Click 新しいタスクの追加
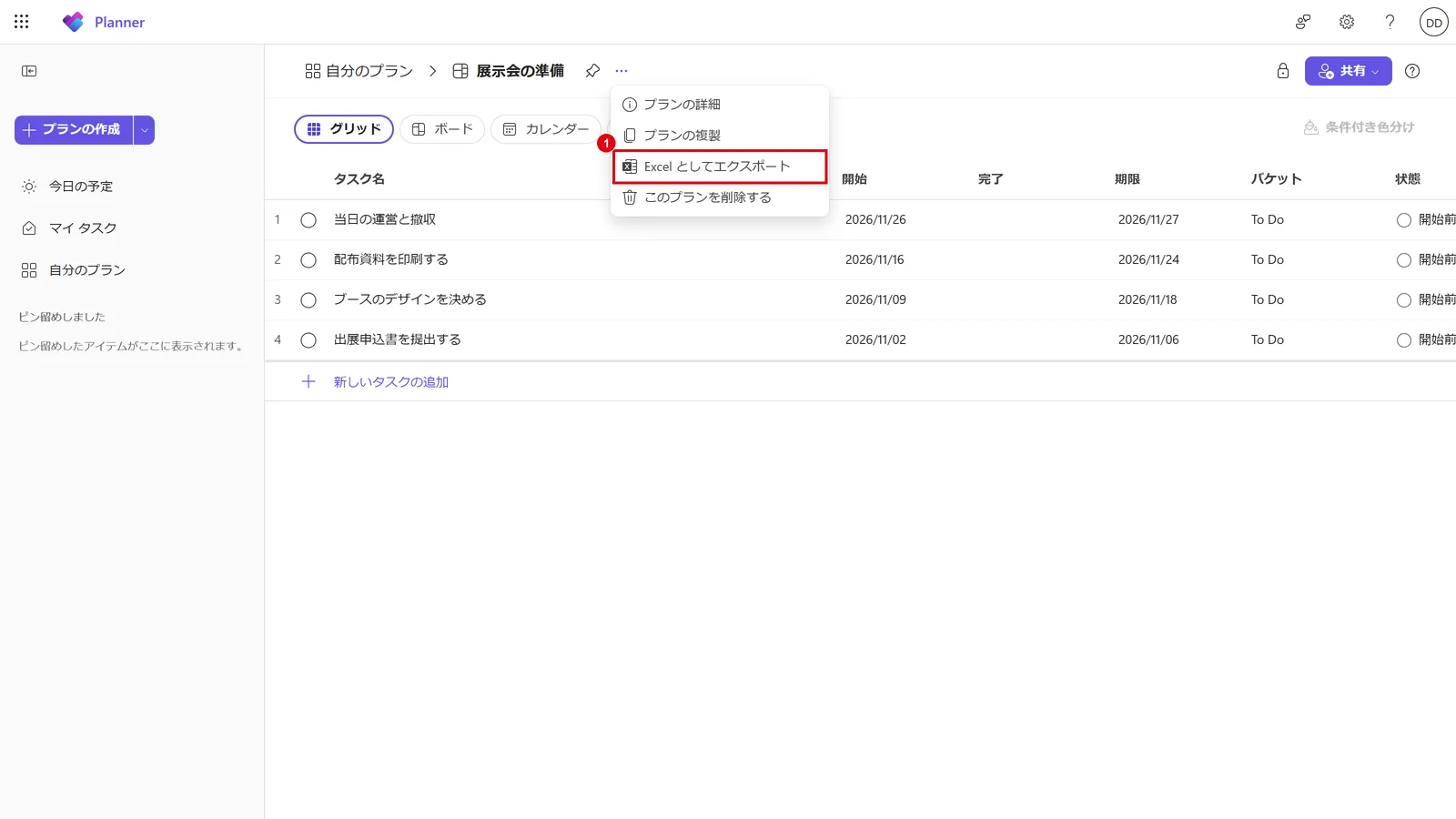 coord(391,382)
